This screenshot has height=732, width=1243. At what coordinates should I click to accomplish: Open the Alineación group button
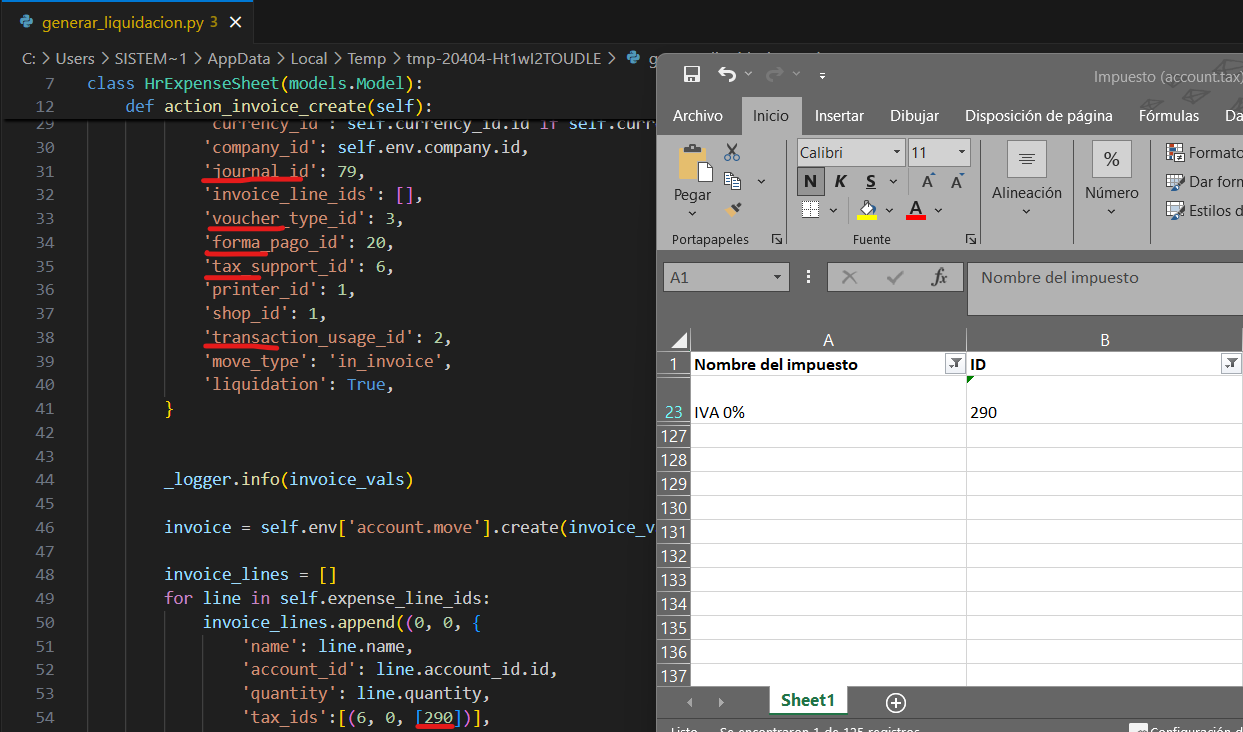coord(1026,180)
